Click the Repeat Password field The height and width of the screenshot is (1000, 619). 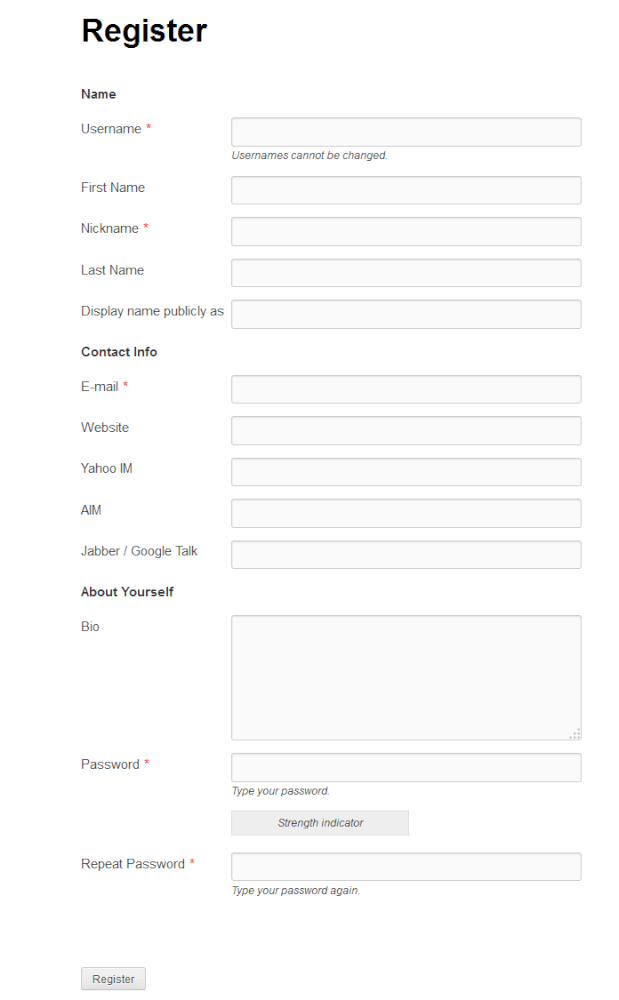click(406, 866)
